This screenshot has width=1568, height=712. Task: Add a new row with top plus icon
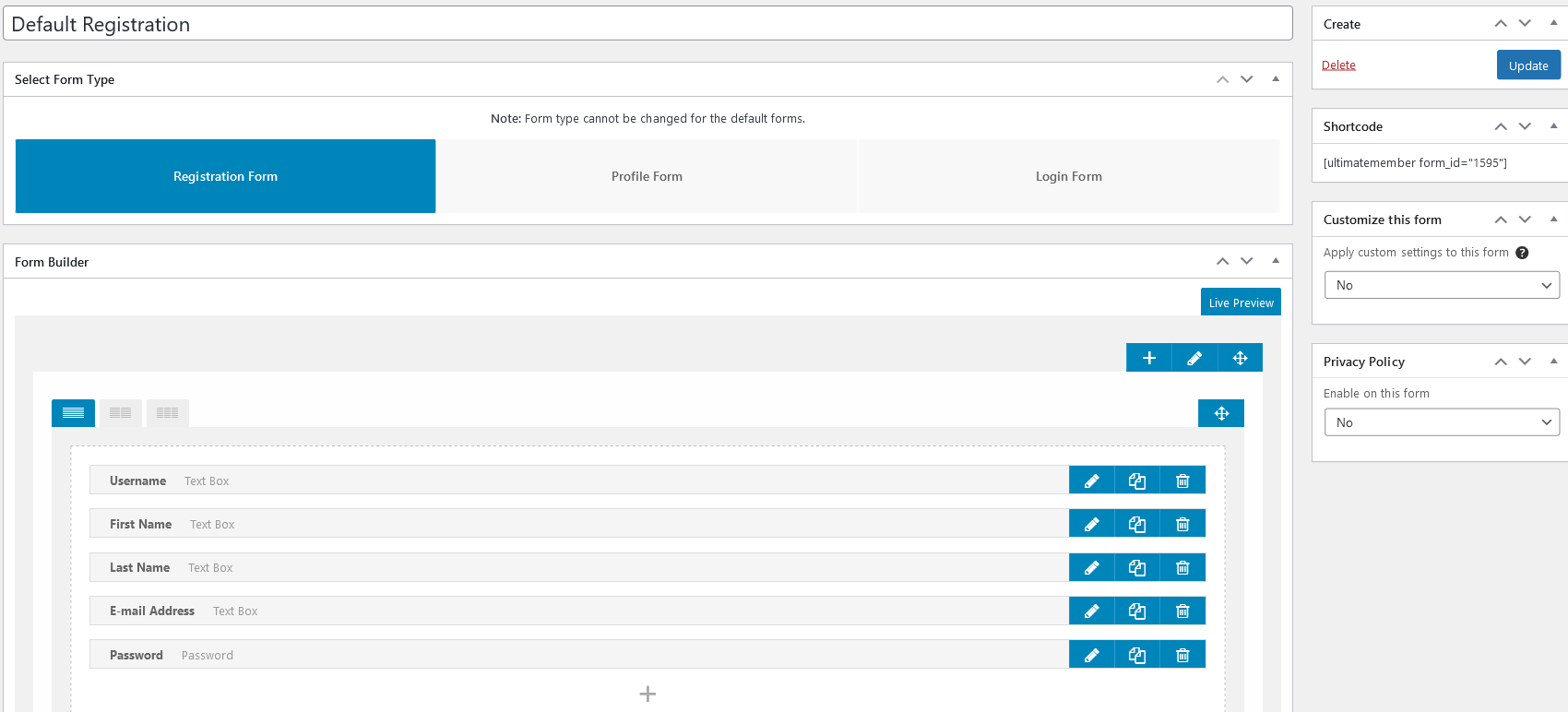coord(1149,358)
